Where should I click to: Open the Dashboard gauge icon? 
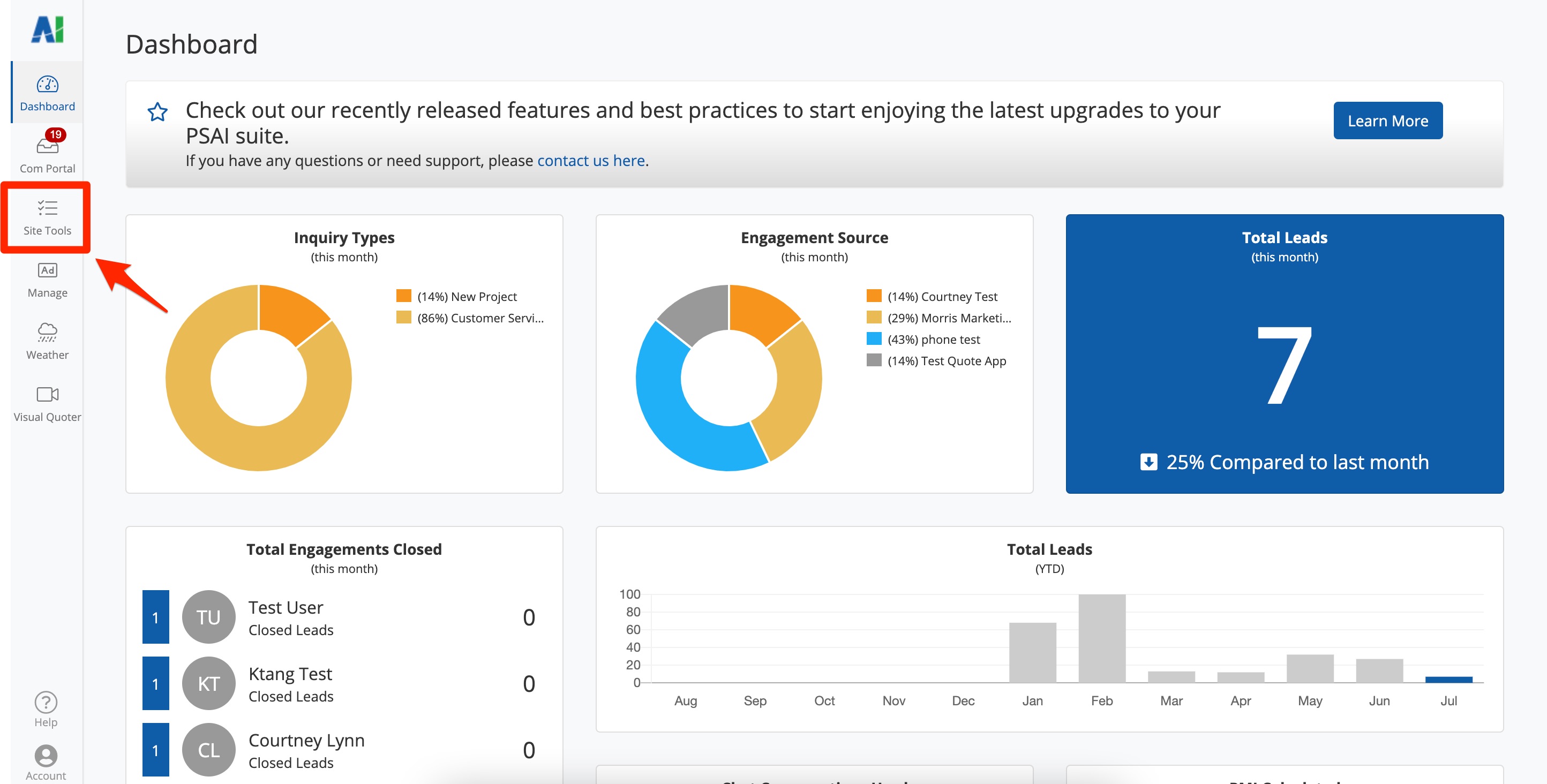(47, 85)
